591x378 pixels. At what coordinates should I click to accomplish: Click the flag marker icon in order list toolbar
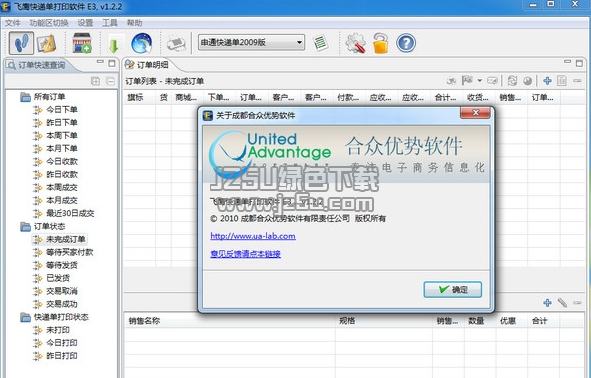point(467,80)
